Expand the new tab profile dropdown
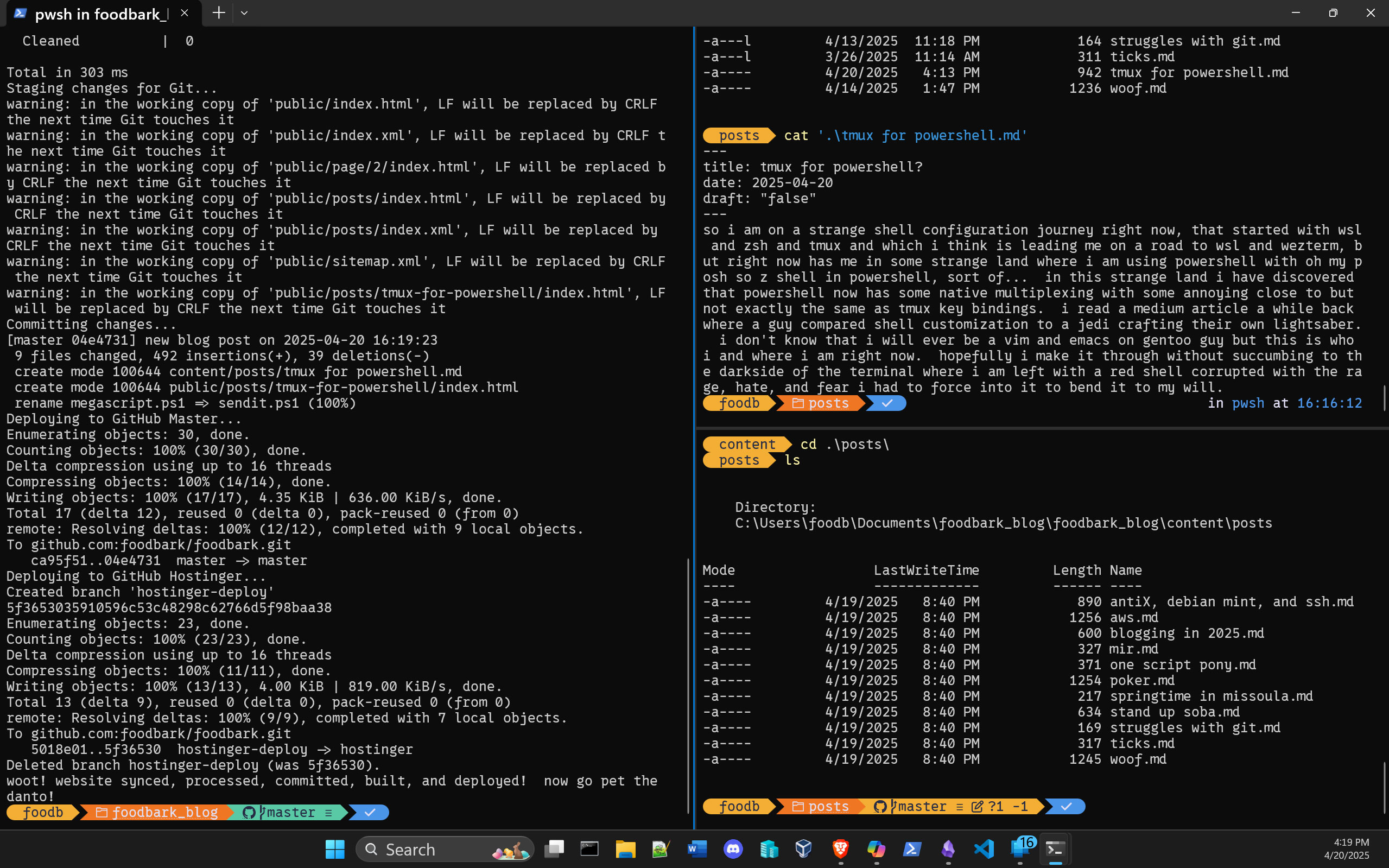 pyautogui.click(x=244, y=12)
